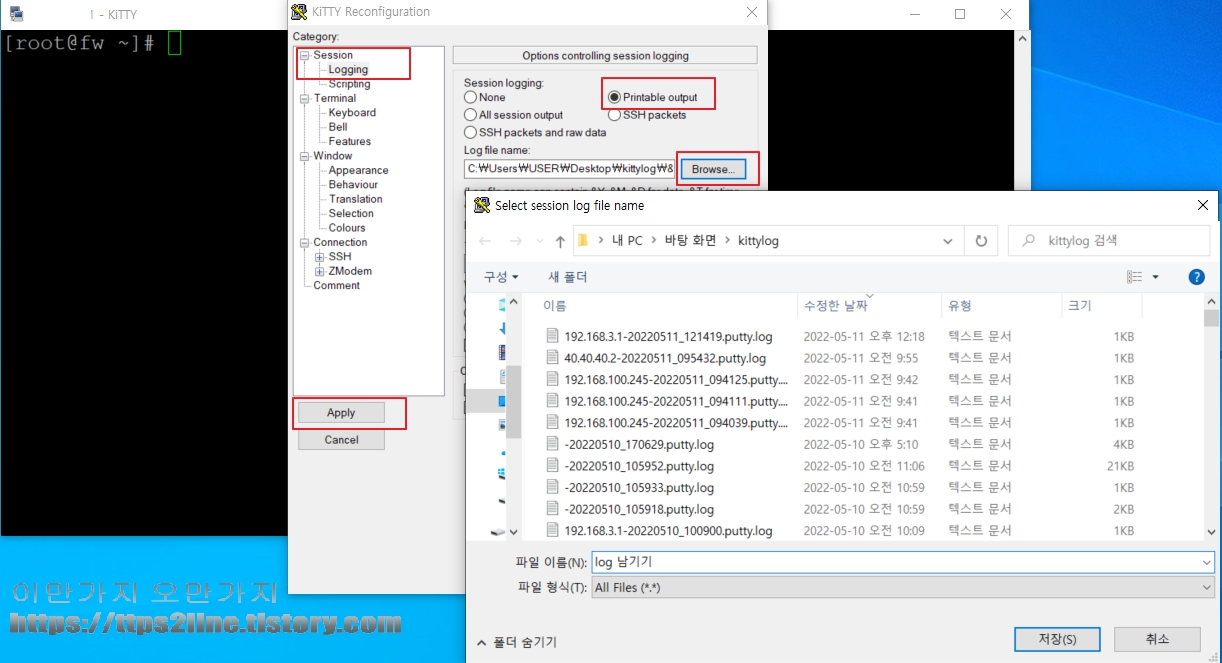Image resolution: width=1222 pixels, height=663 pixels.
Task: Click the Apply button
Action: [341, 413]
